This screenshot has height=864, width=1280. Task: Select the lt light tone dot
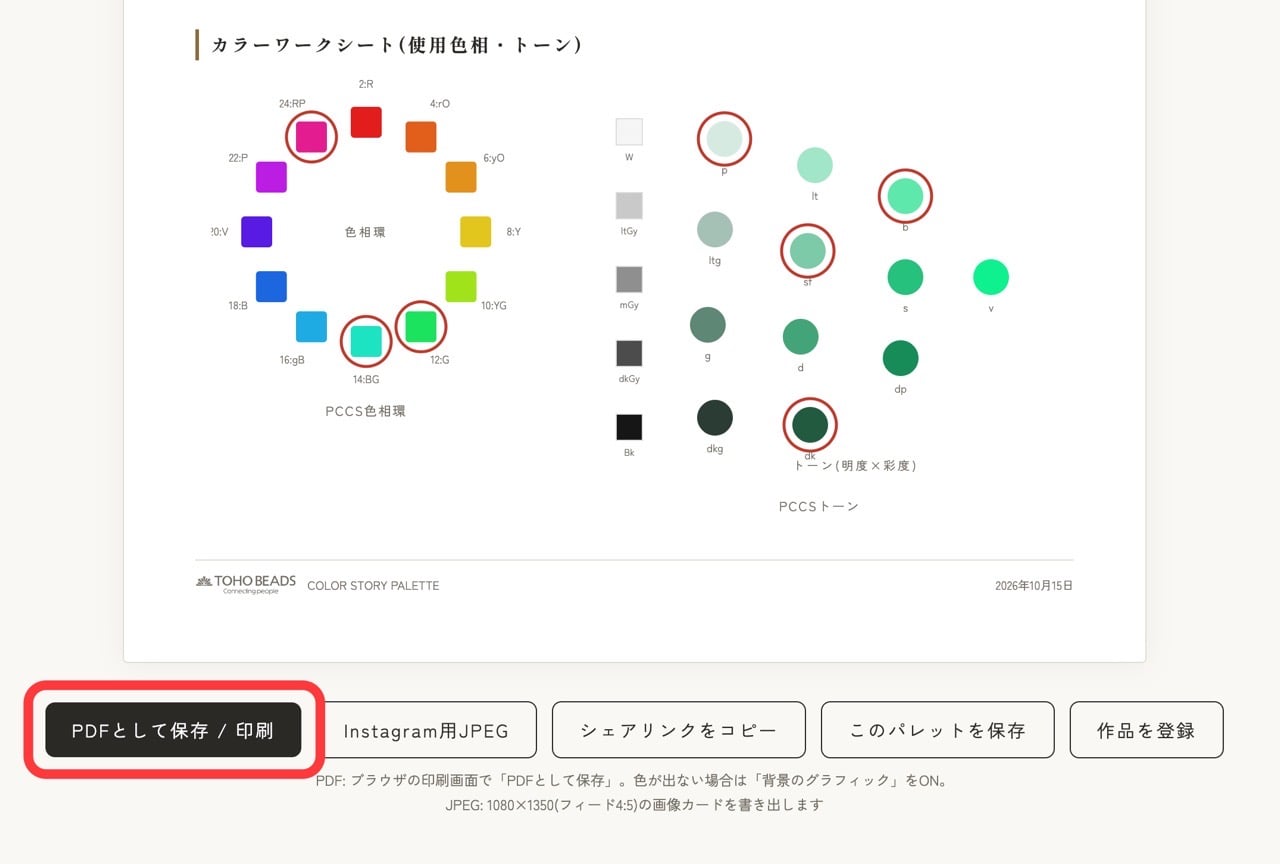[815, 165]
